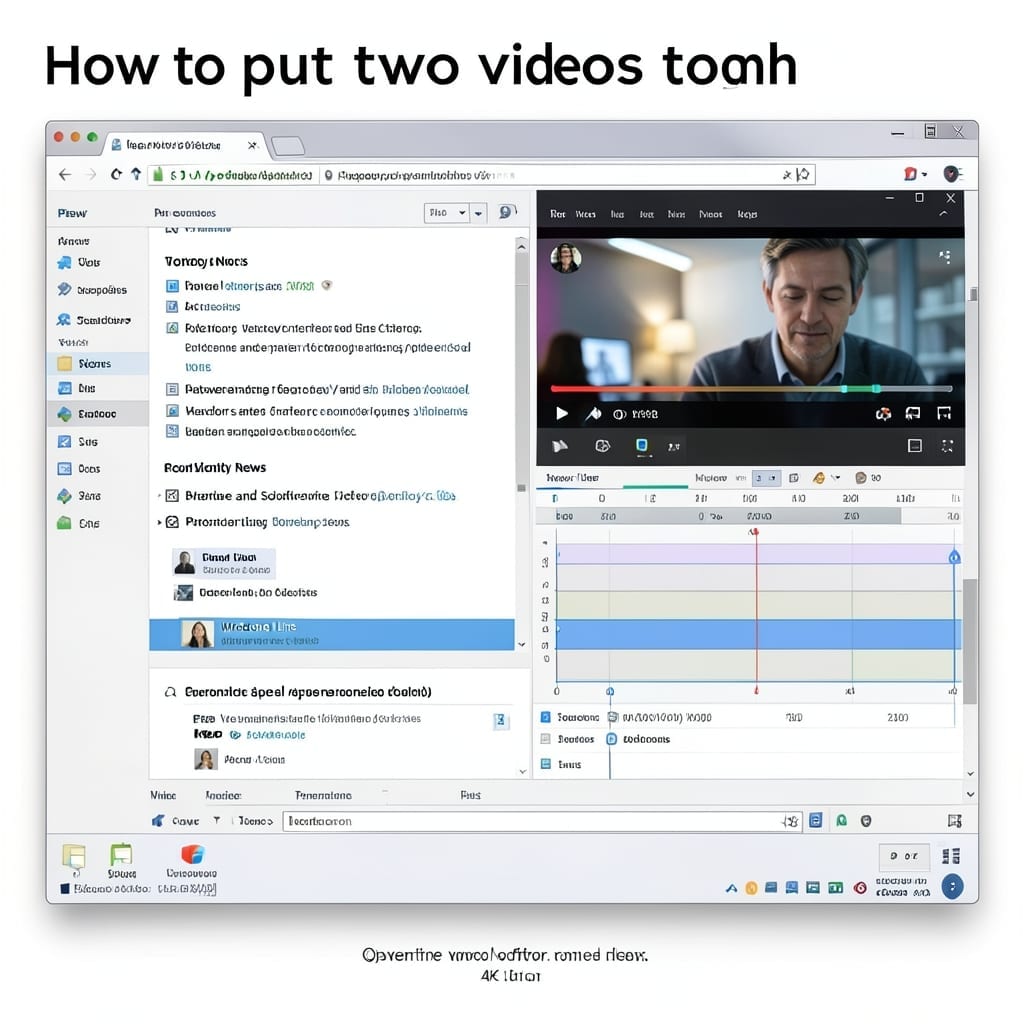Toggle the square icon in first track row
Screen dimensions: 1024x1024
click(613, 717)
